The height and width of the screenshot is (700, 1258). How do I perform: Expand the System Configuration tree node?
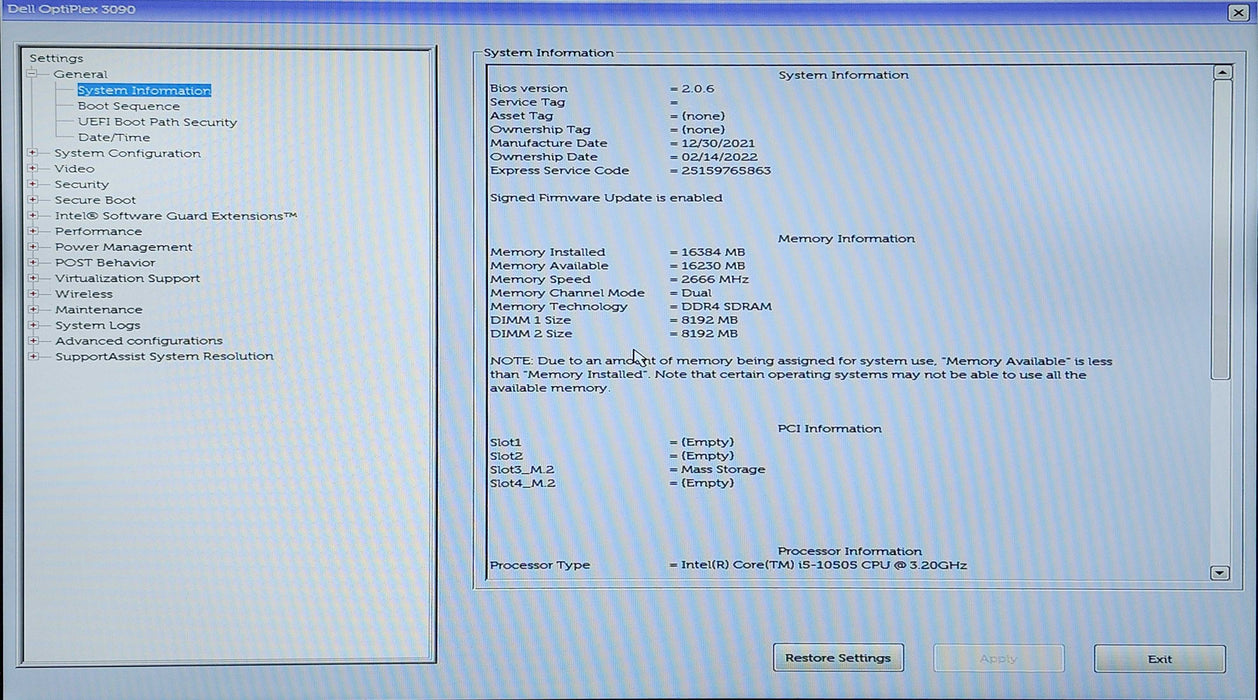point(33,153)
